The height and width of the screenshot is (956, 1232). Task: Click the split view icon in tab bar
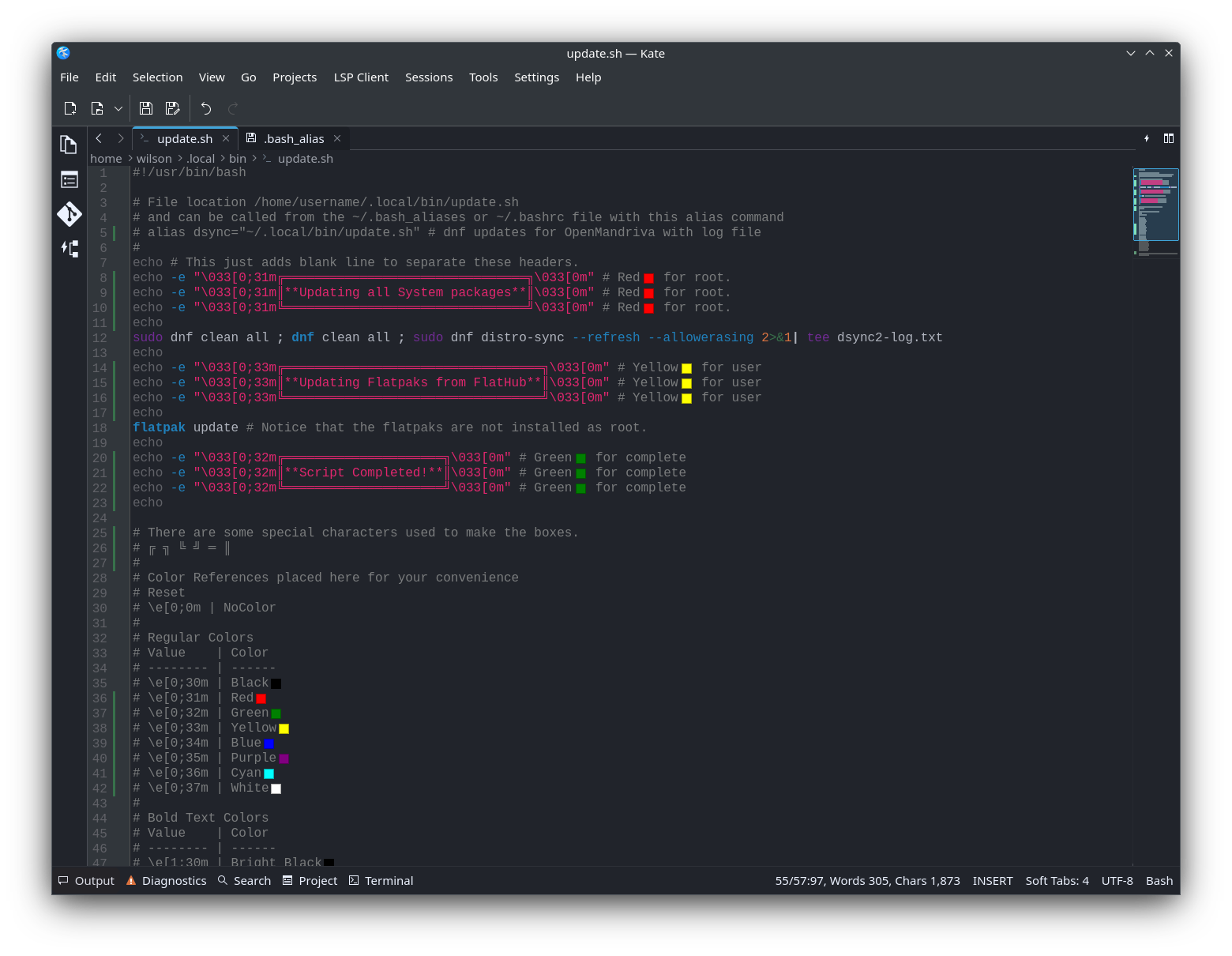tap(1169, 138)
